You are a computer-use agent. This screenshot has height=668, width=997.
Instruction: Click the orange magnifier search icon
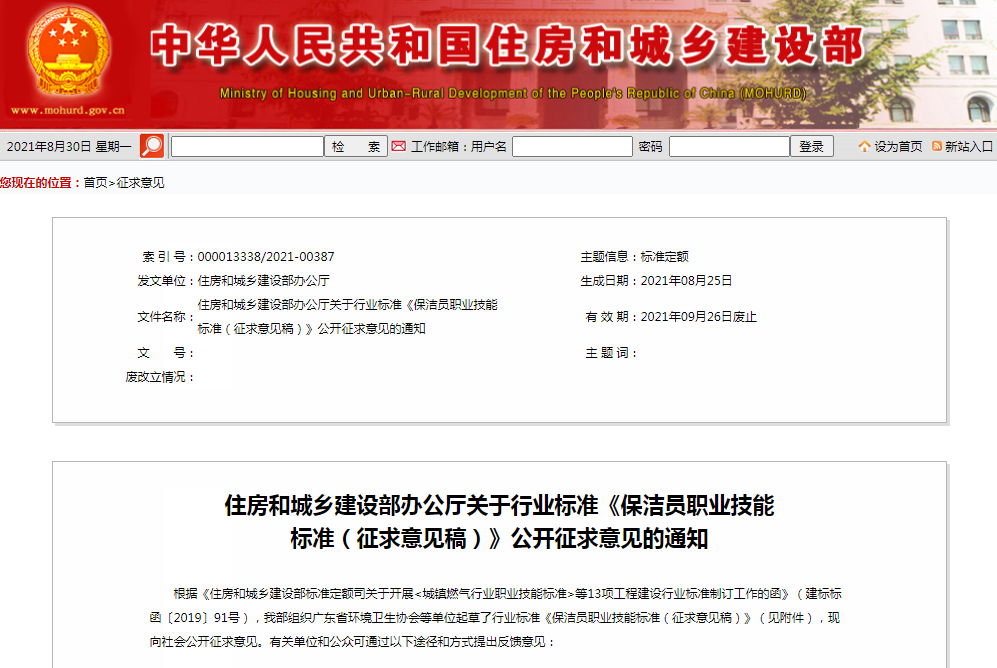coord(152,146)
